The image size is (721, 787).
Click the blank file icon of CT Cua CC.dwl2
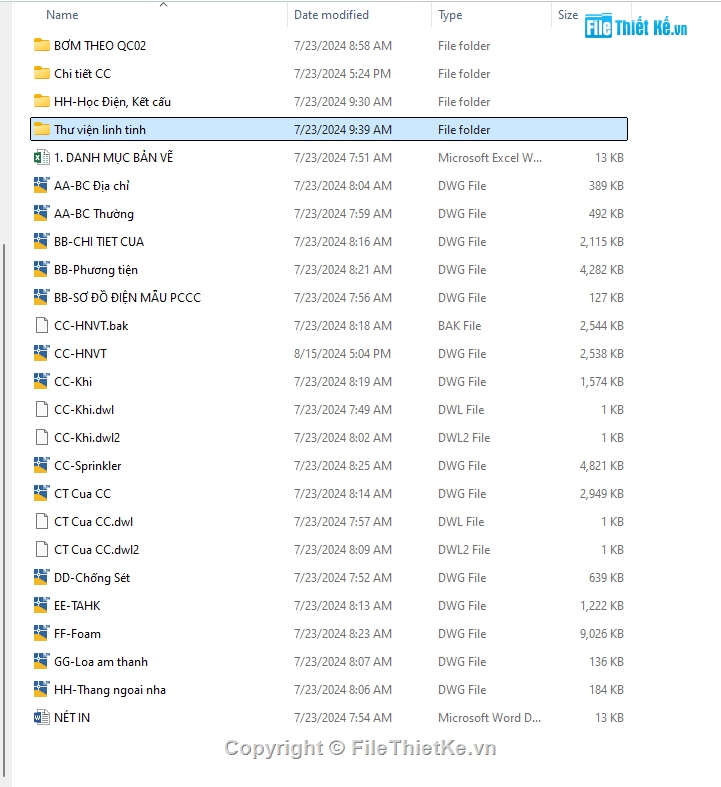(x=42, y=550)
